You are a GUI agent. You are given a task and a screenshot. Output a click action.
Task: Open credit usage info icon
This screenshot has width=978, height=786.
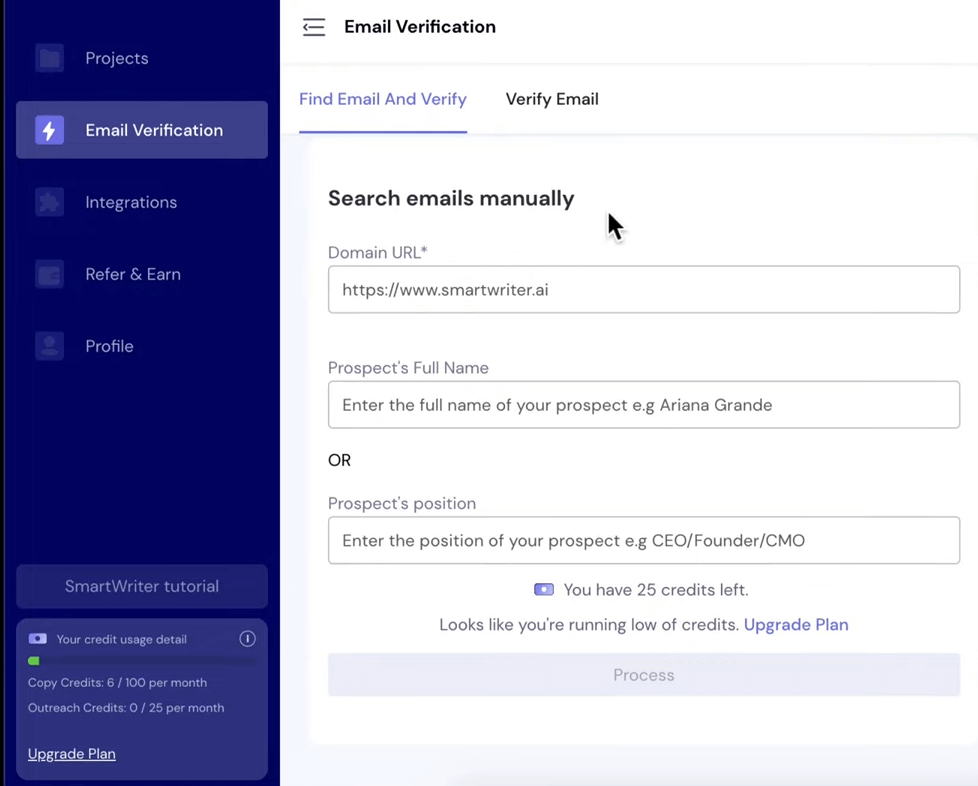[x=247, y=639]
